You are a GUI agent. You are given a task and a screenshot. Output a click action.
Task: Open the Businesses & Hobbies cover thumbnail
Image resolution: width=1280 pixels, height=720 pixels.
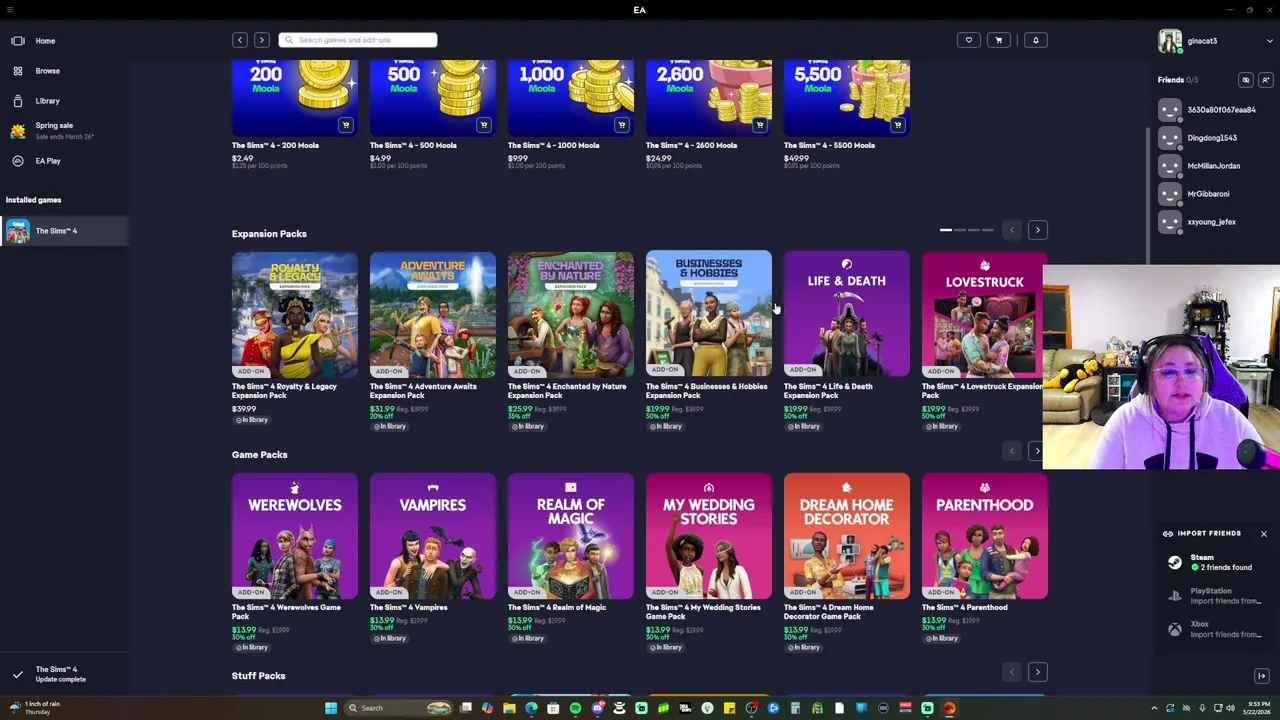709,315
